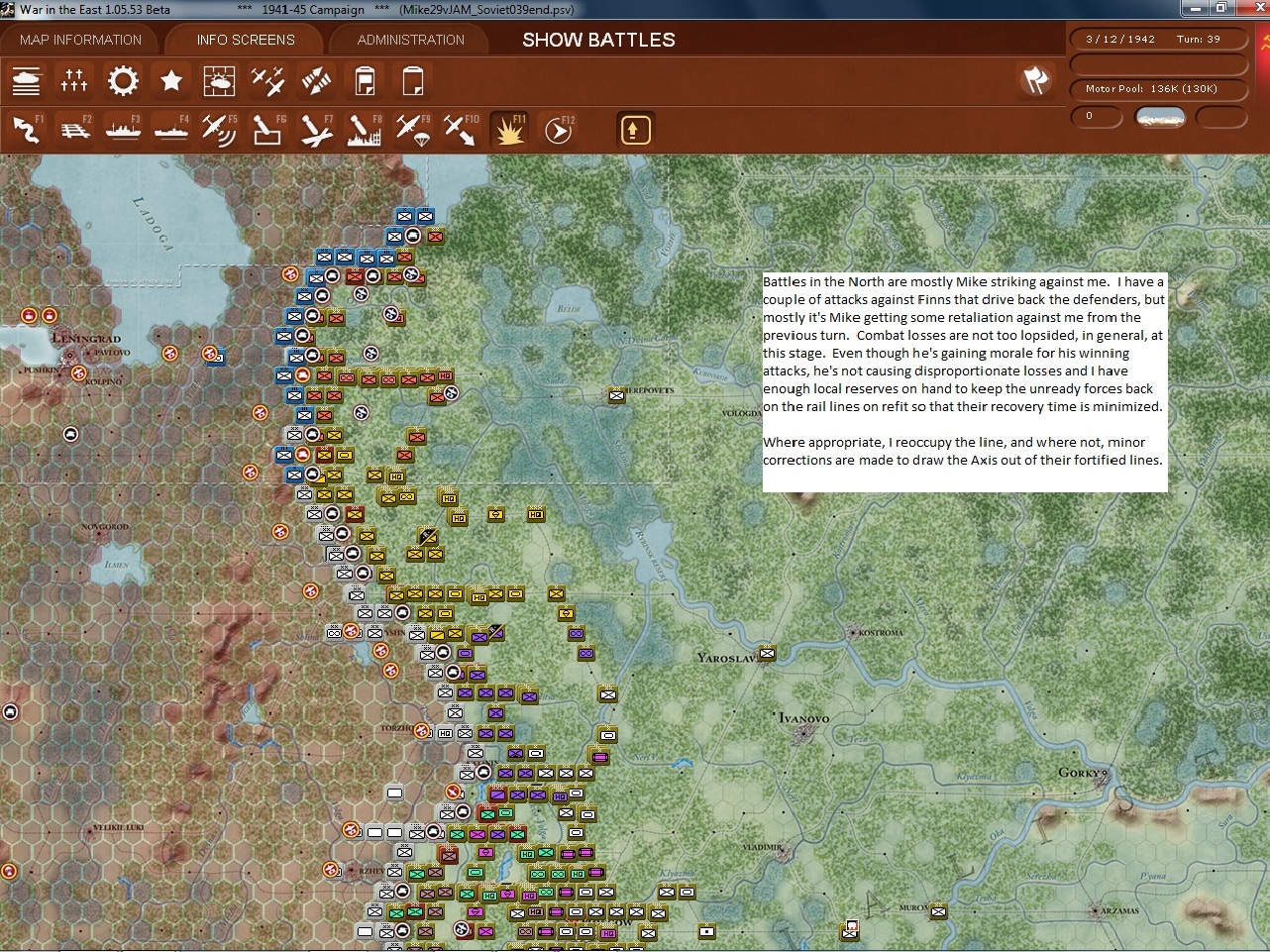The width and height of the screenshot is (1270, 952).
Task: Click the three-aircraft air doctrine icon
Action: 267,80
